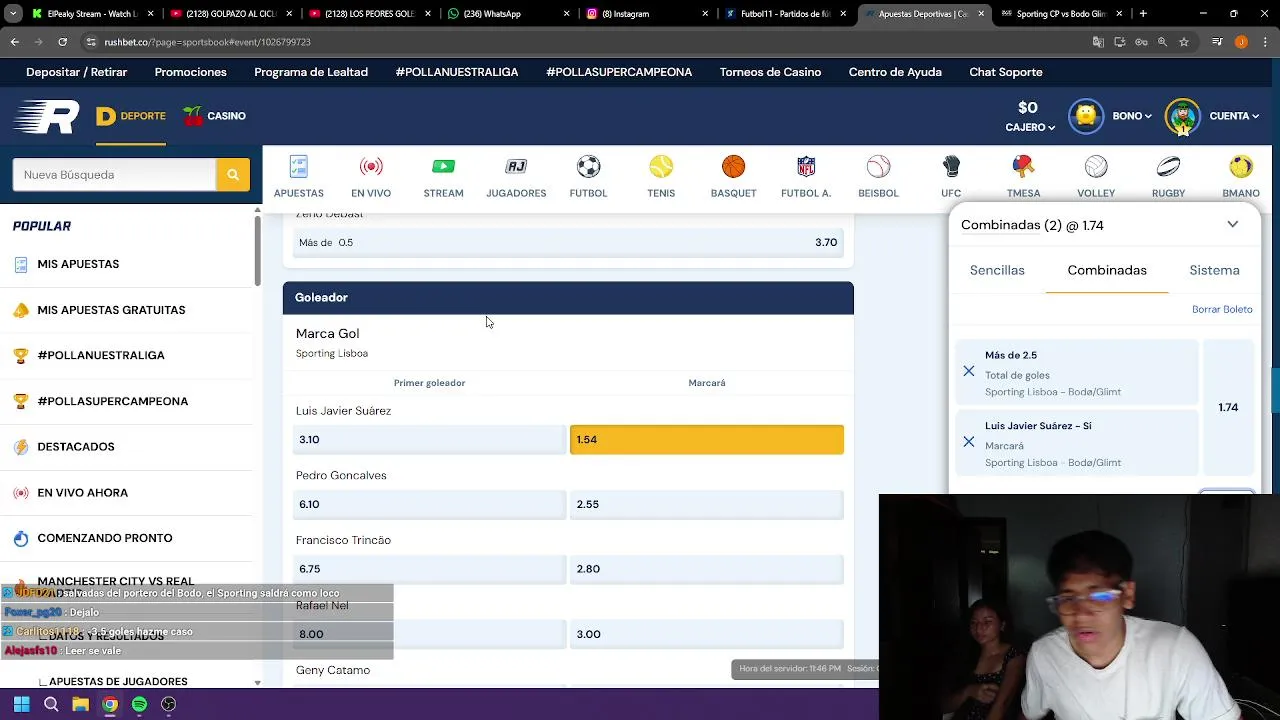Open Chat Soporte link
Image resolution: width=1280 pixels, height=720 pixels.
[1006, 72]
